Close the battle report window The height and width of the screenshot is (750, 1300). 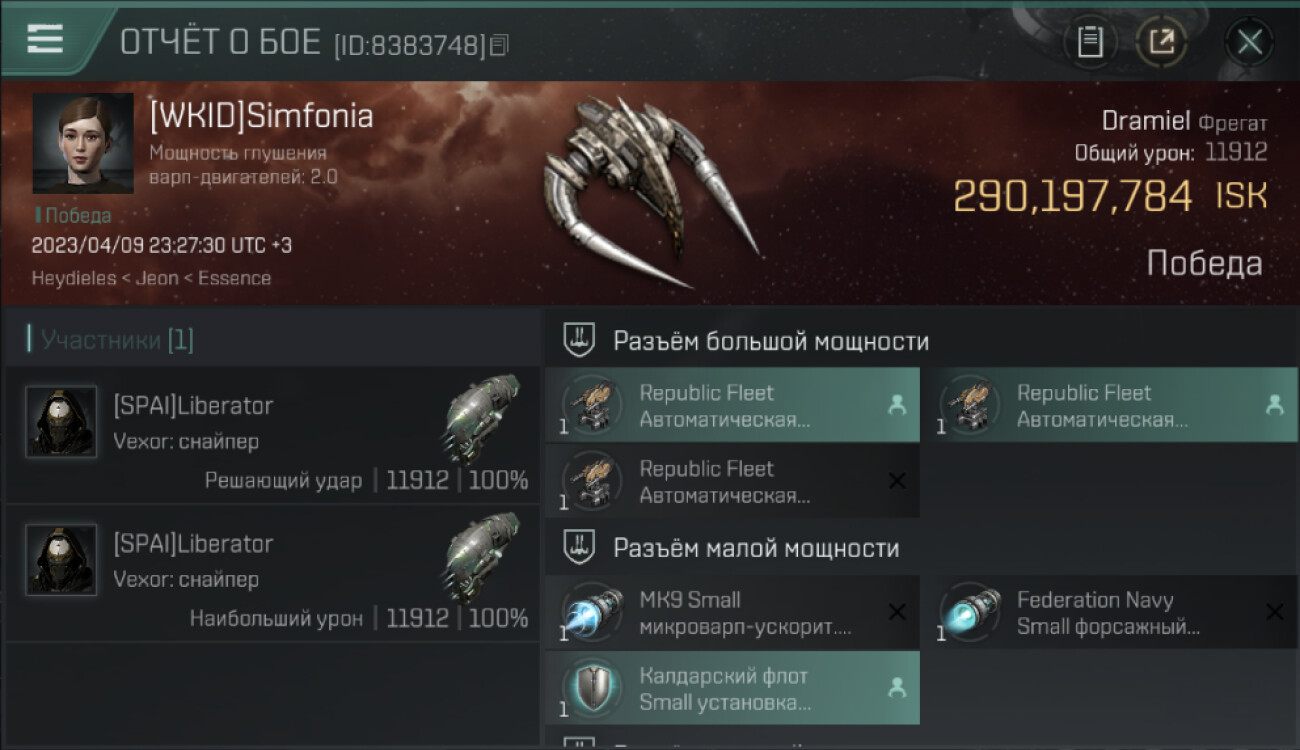[1249, 42]
